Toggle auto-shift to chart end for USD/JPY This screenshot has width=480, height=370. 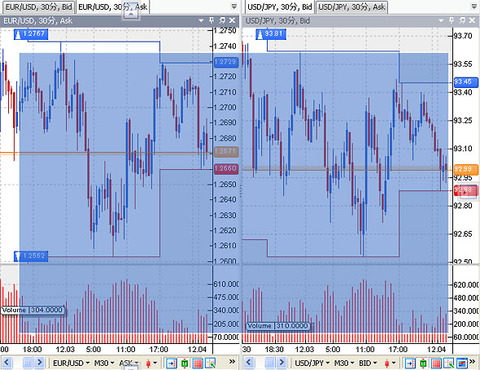pos(410,363)
